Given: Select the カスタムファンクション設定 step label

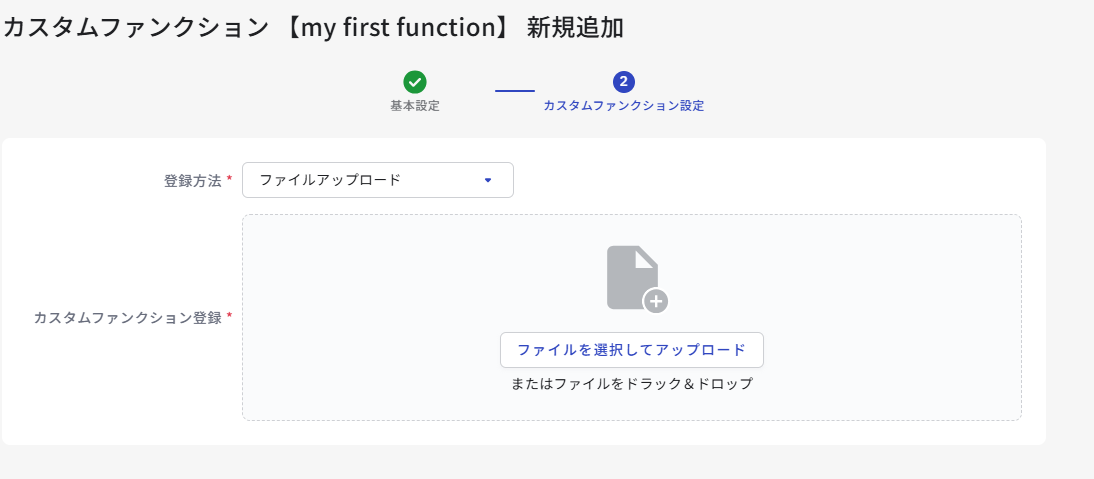Looking at the screenshot, I should pos(624,106).
